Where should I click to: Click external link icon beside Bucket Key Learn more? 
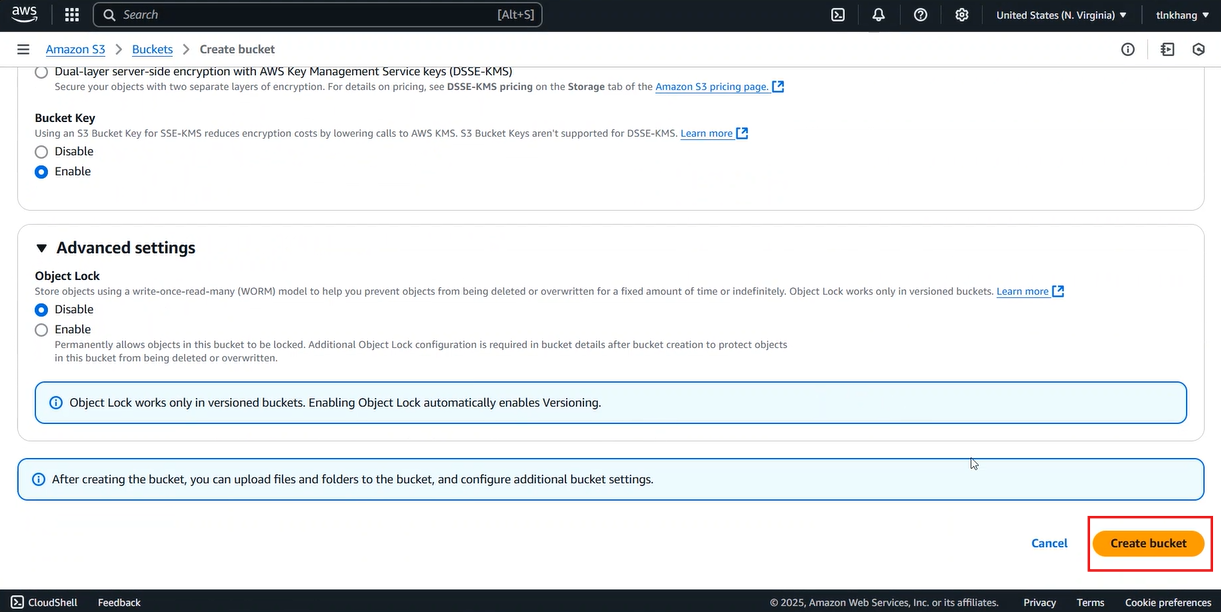(742, 133)
